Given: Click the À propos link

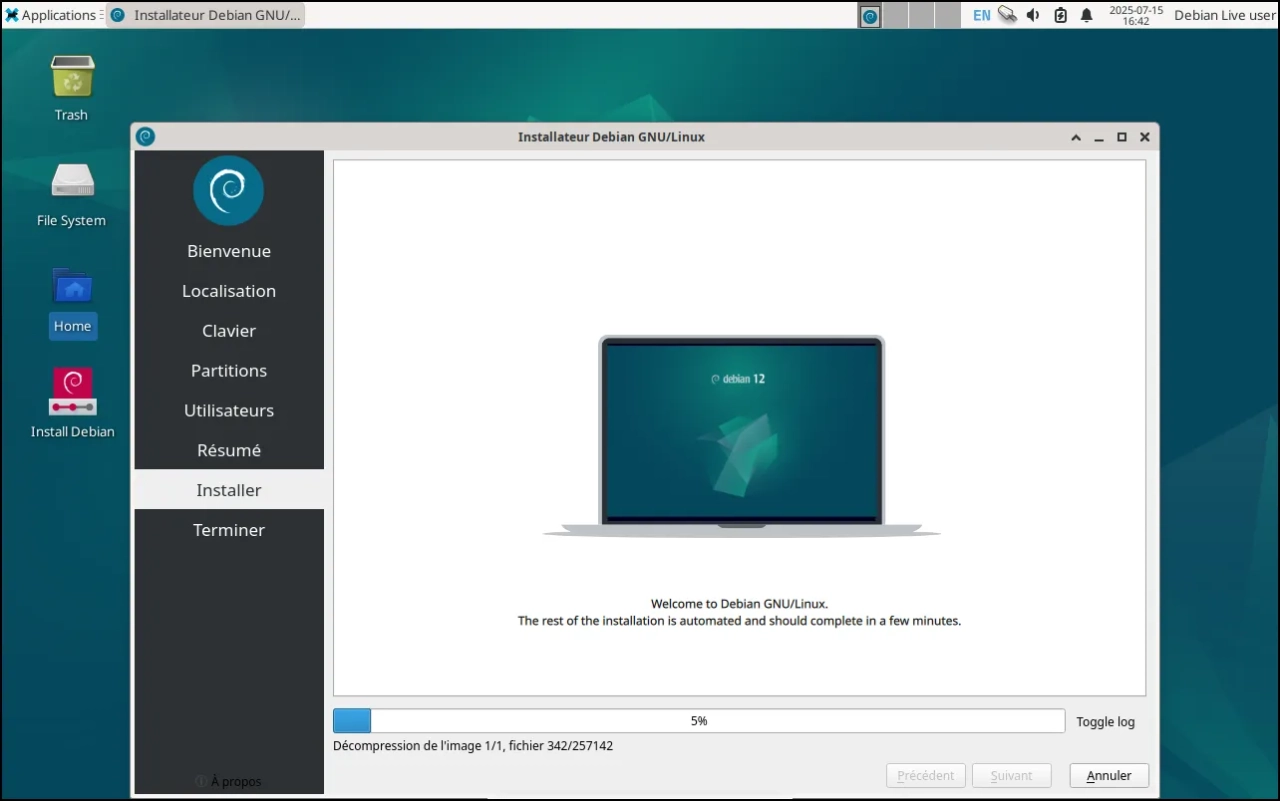Looking at the screenshot, I should pos(235,781).
